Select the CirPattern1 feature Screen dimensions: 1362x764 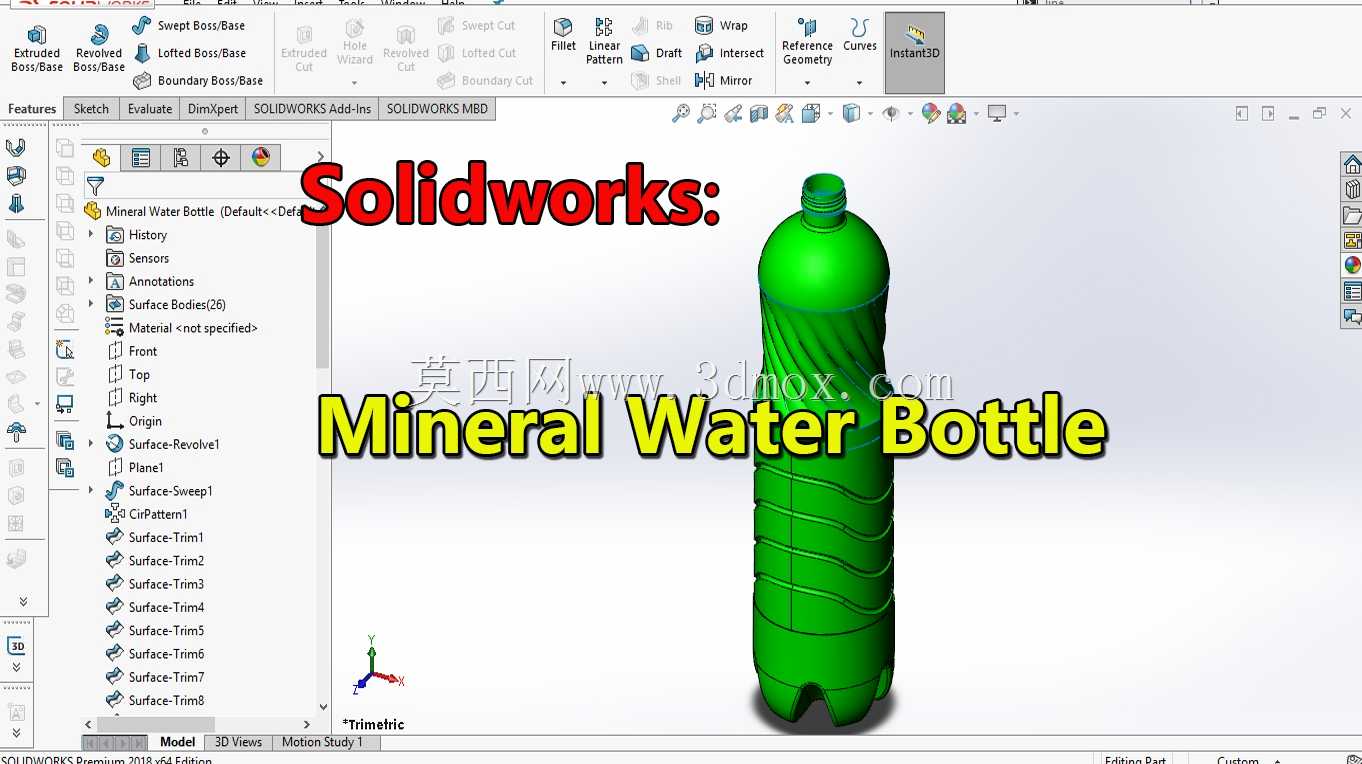146,514
